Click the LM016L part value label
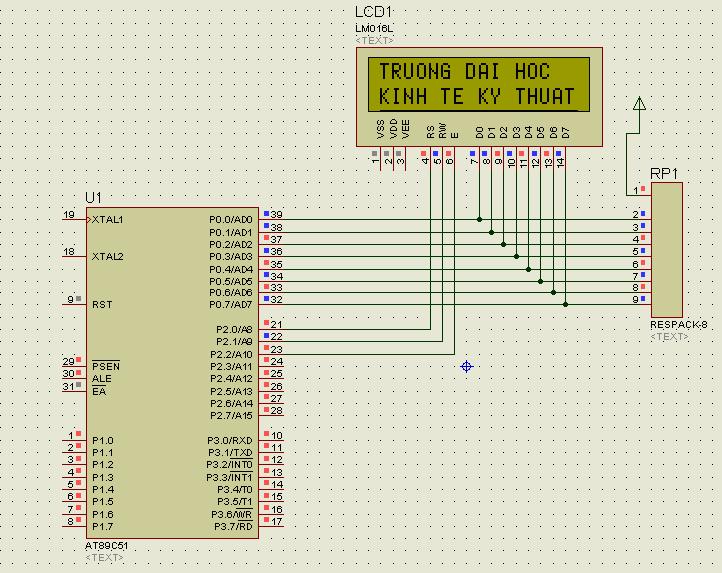Viewport: 722px width, 573px height. point(374,29)
